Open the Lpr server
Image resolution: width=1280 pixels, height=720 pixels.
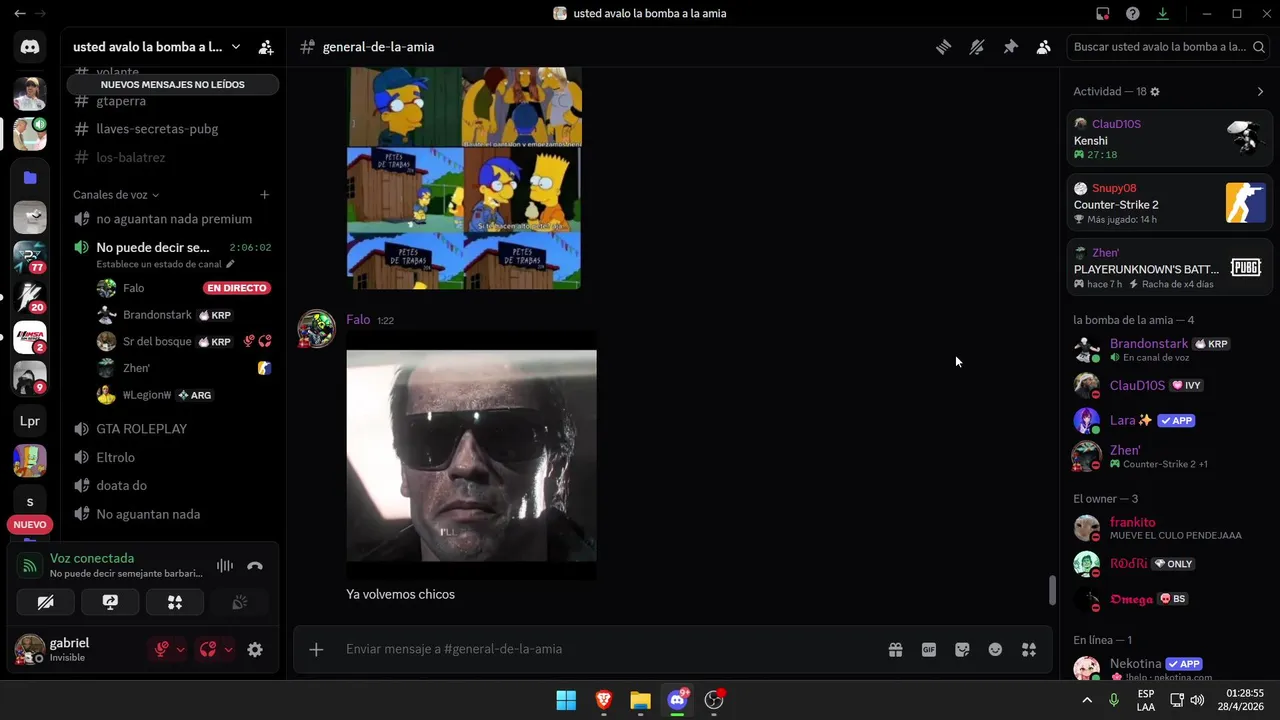pyautogui.click(x=30, y=421)
